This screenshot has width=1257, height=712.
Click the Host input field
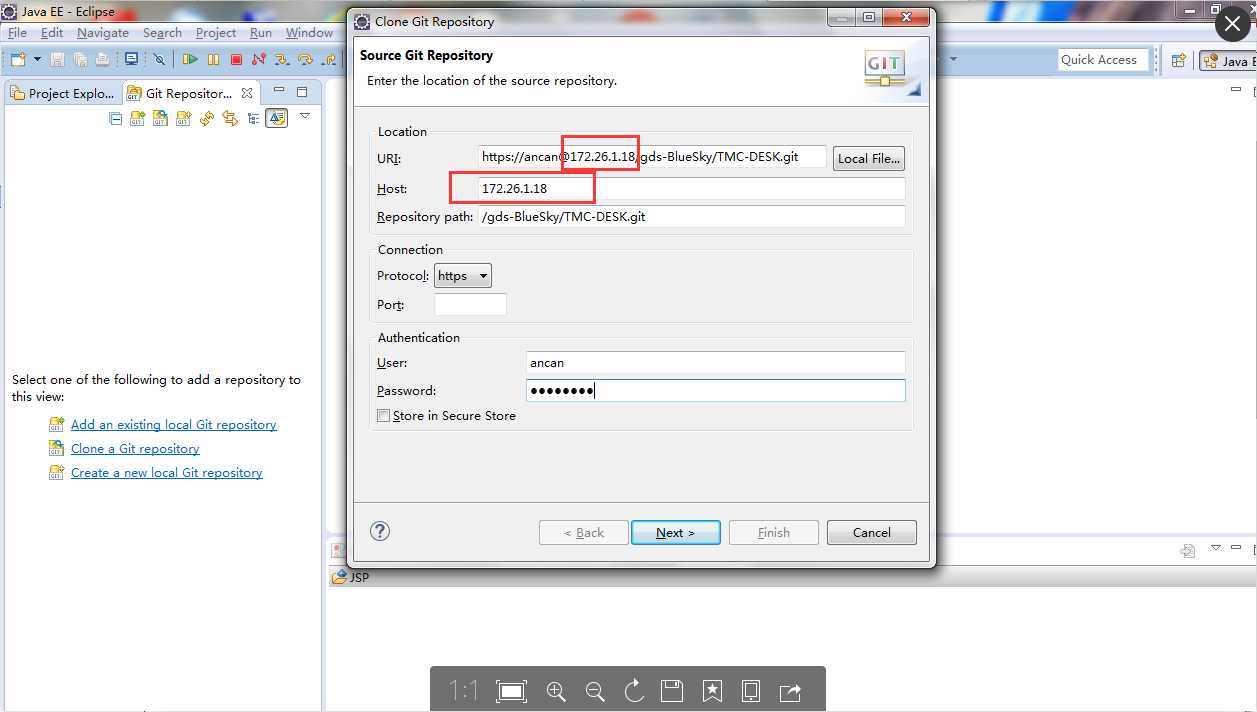click(691, 189)
